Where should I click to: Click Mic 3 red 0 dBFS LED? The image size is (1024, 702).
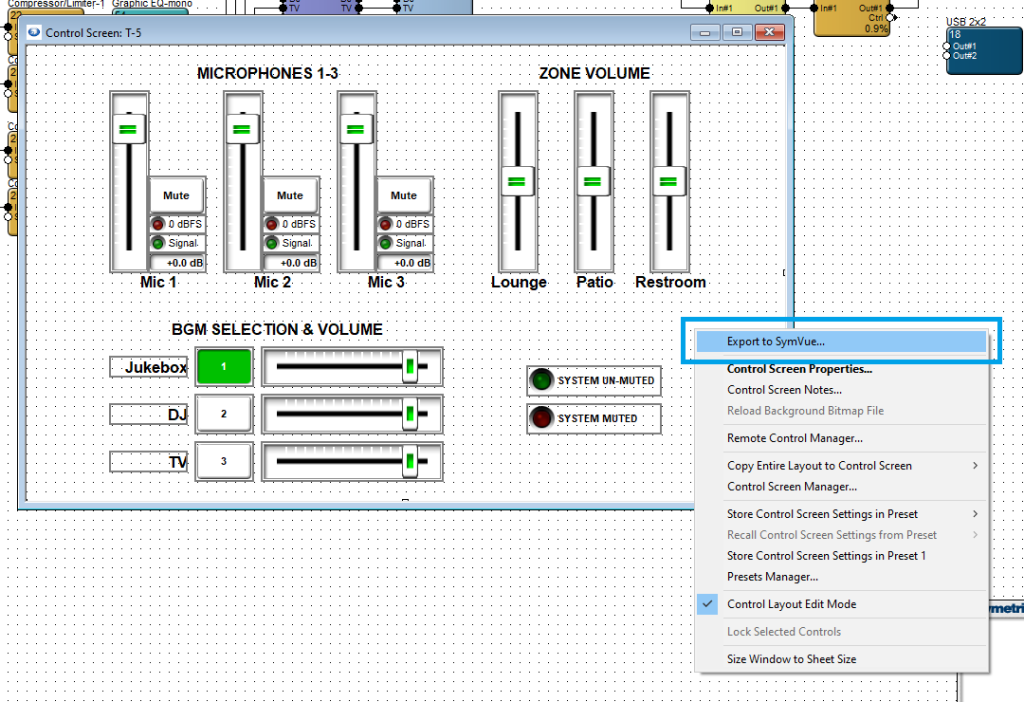pyautogui.click(x=385, y=224)
